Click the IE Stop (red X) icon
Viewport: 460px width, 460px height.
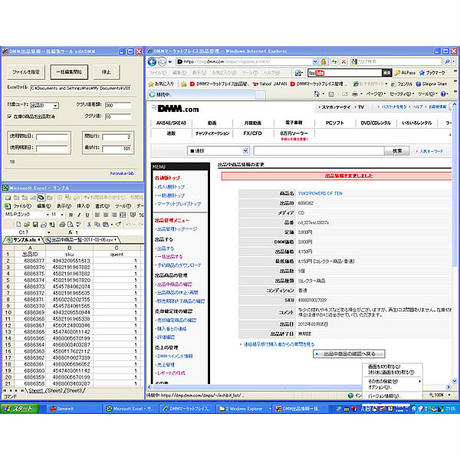point(344,62)
